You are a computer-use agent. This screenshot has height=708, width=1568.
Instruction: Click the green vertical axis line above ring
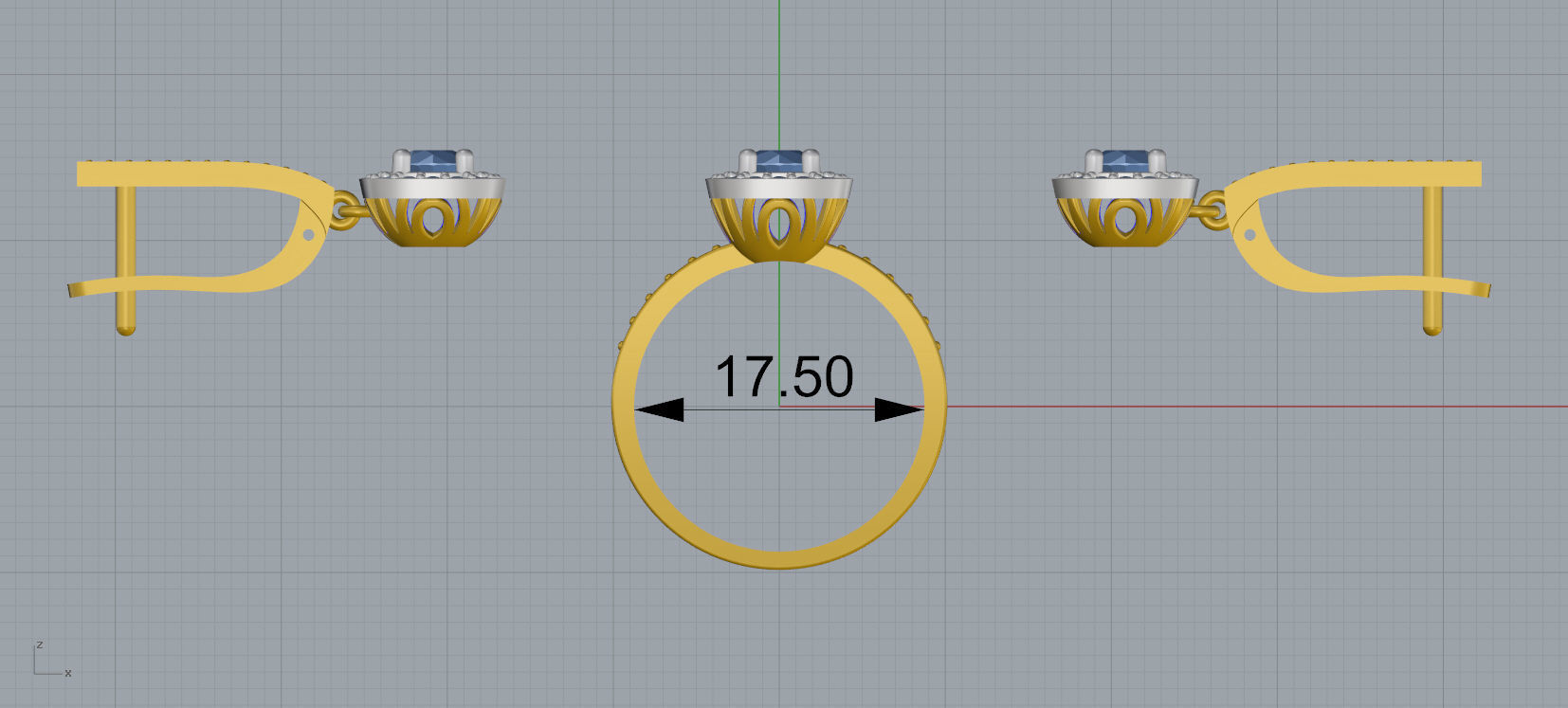pos(779,71)
